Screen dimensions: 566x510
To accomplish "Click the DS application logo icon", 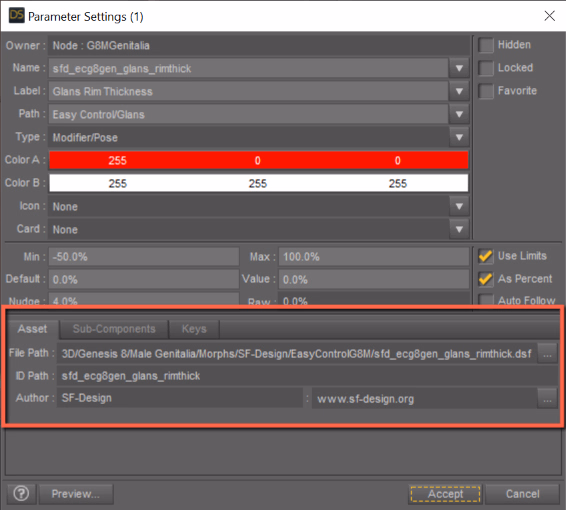I will point(17,16).
